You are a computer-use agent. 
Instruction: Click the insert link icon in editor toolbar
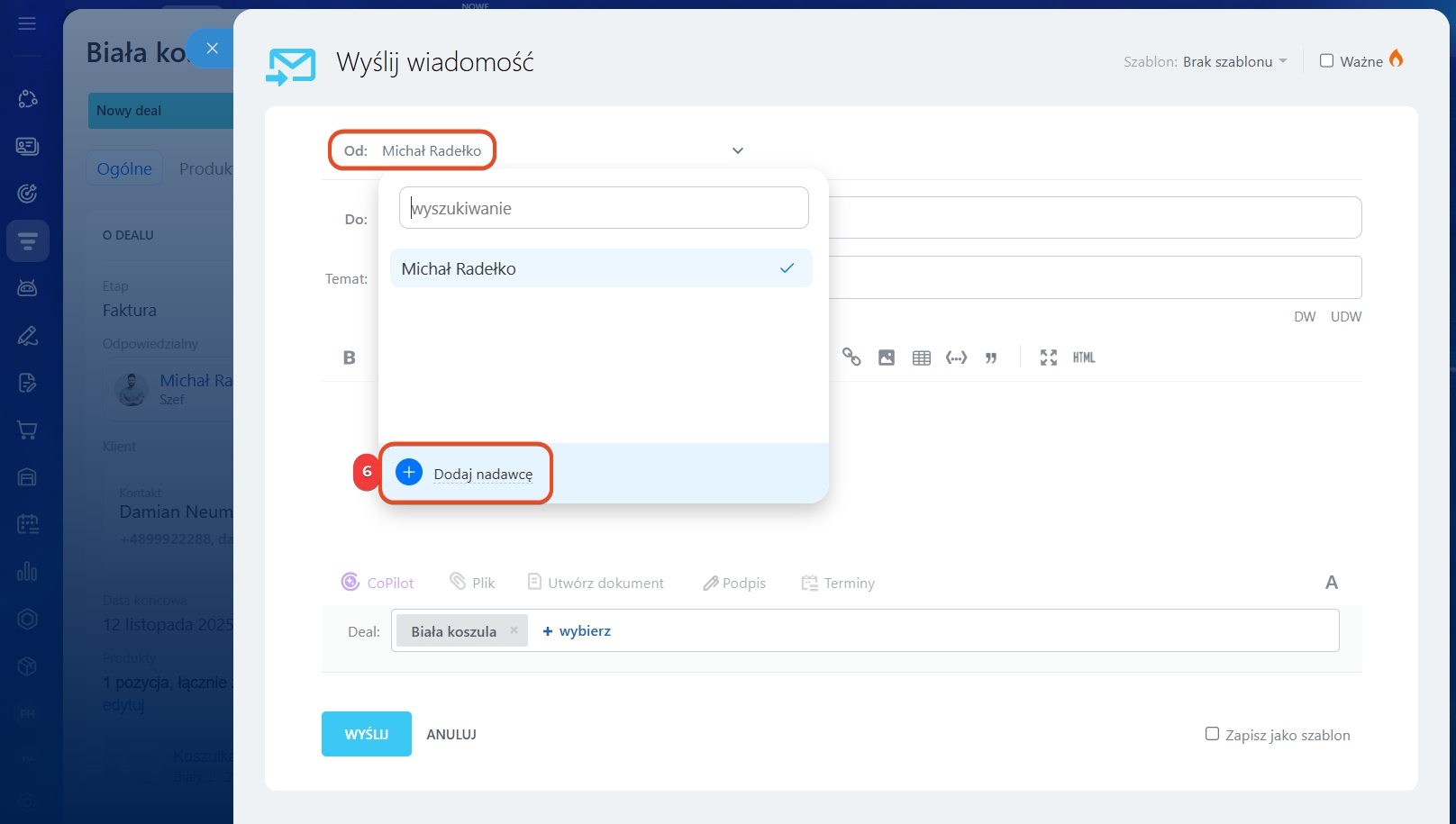[851, 358]
